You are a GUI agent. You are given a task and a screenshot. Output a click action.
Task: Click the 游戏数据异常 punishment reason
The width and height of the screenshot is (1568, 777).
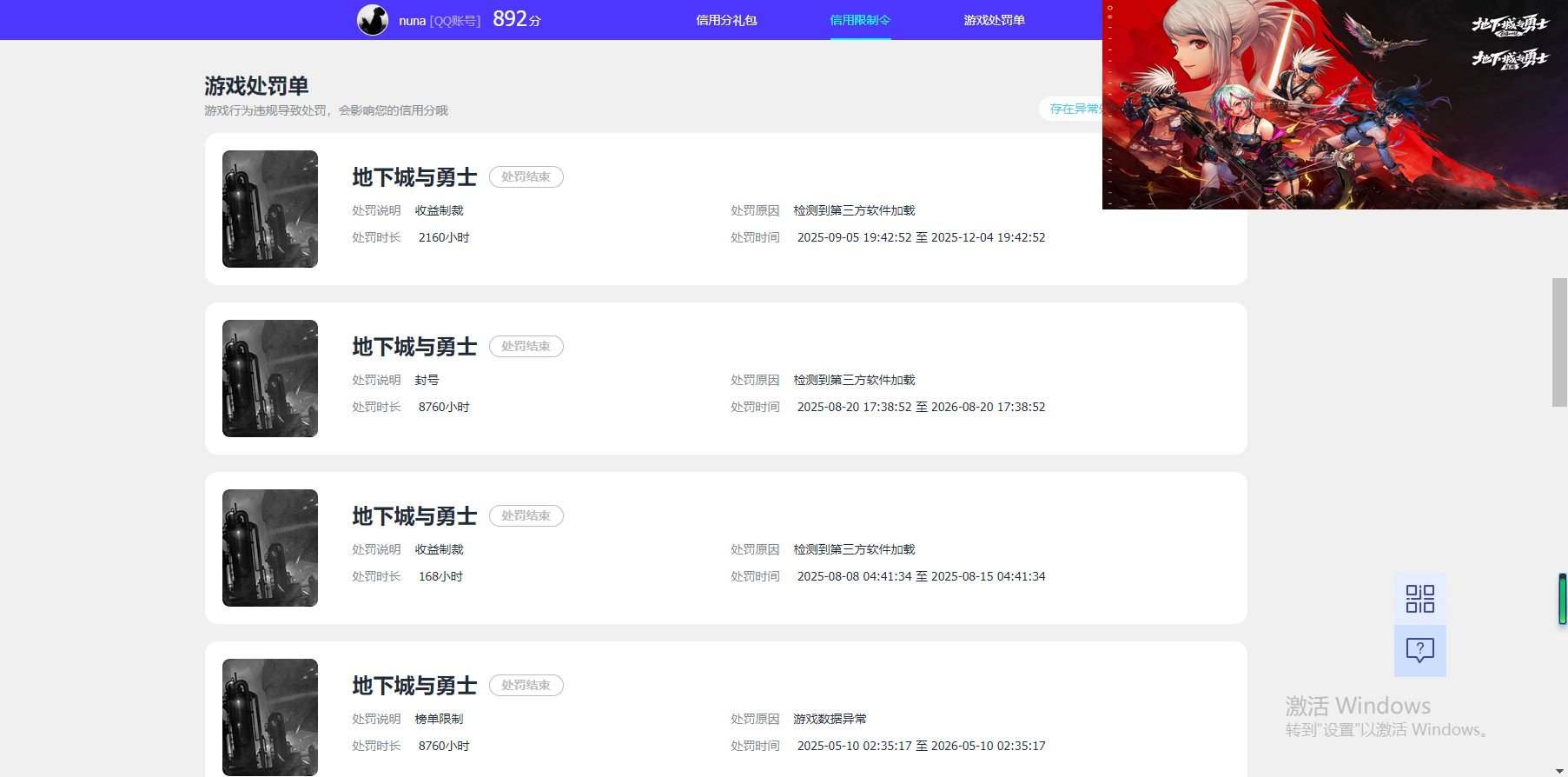tap(830, 719)
